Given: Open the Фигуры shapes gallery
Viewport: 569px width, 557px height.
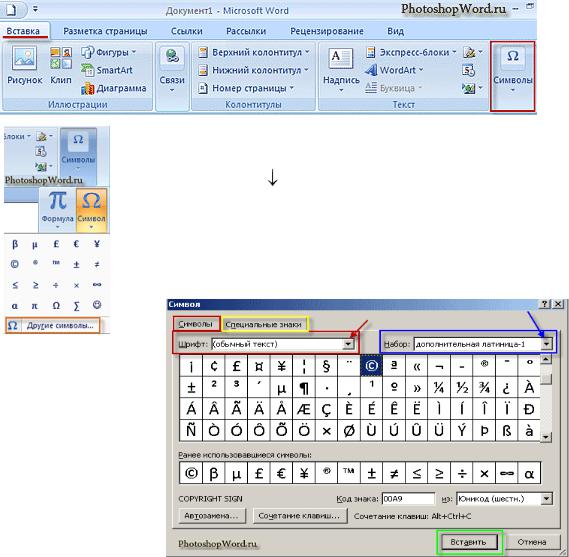Looking at the screenshot, I should pyautogui.click(x=109, y=52).
